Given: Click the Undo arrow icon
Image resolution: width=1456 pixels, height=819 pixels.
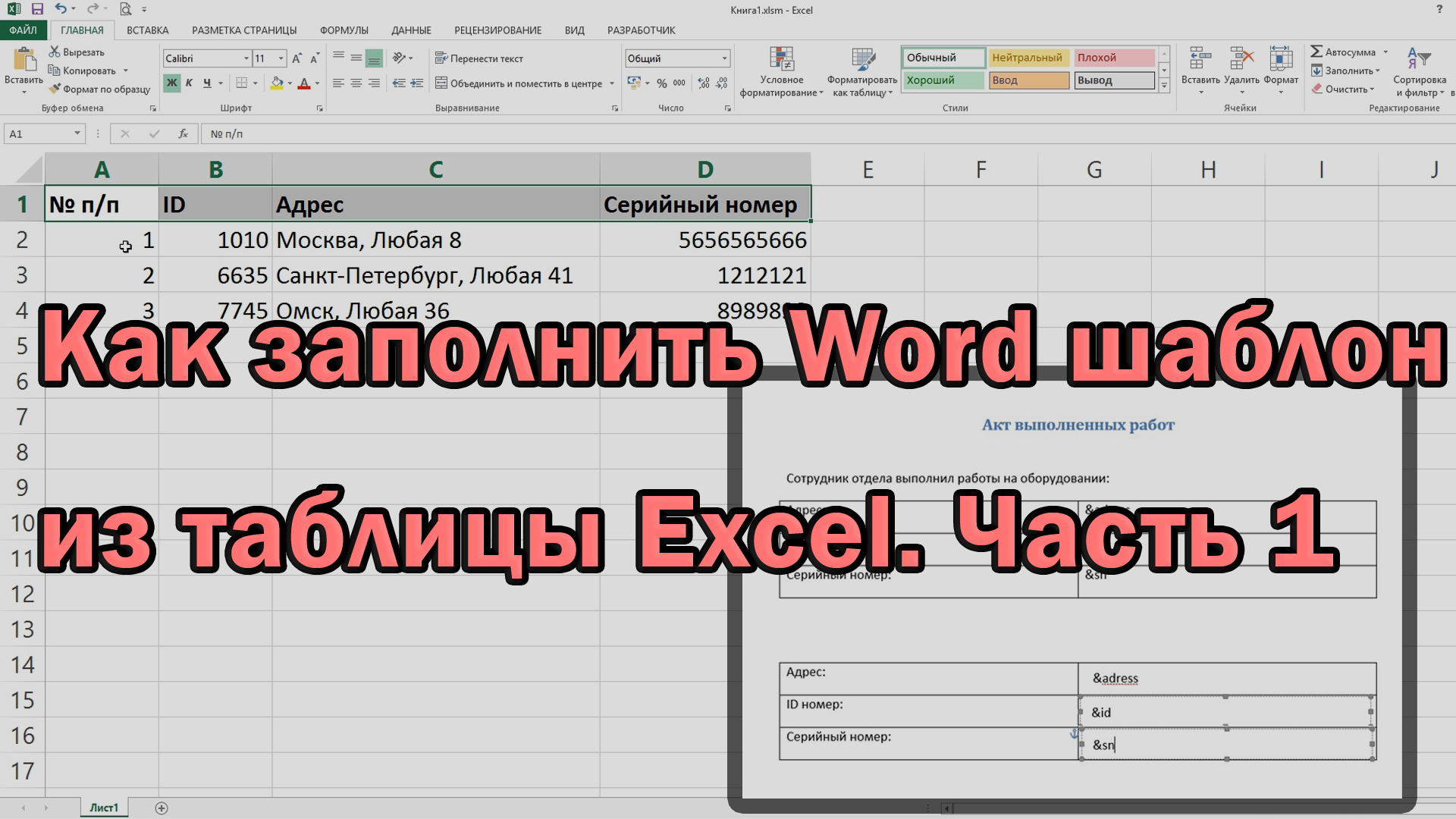Looking at the screenshot, I should [x=61, y=9].
